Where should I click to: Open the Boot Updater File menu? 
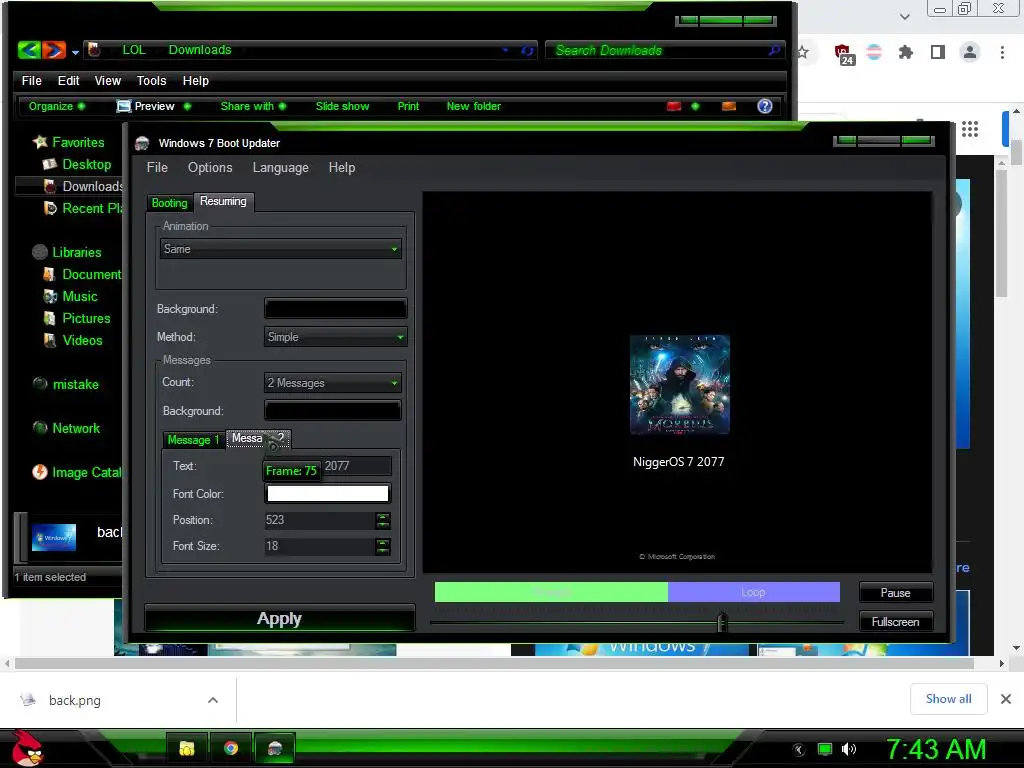pos(157,168)
